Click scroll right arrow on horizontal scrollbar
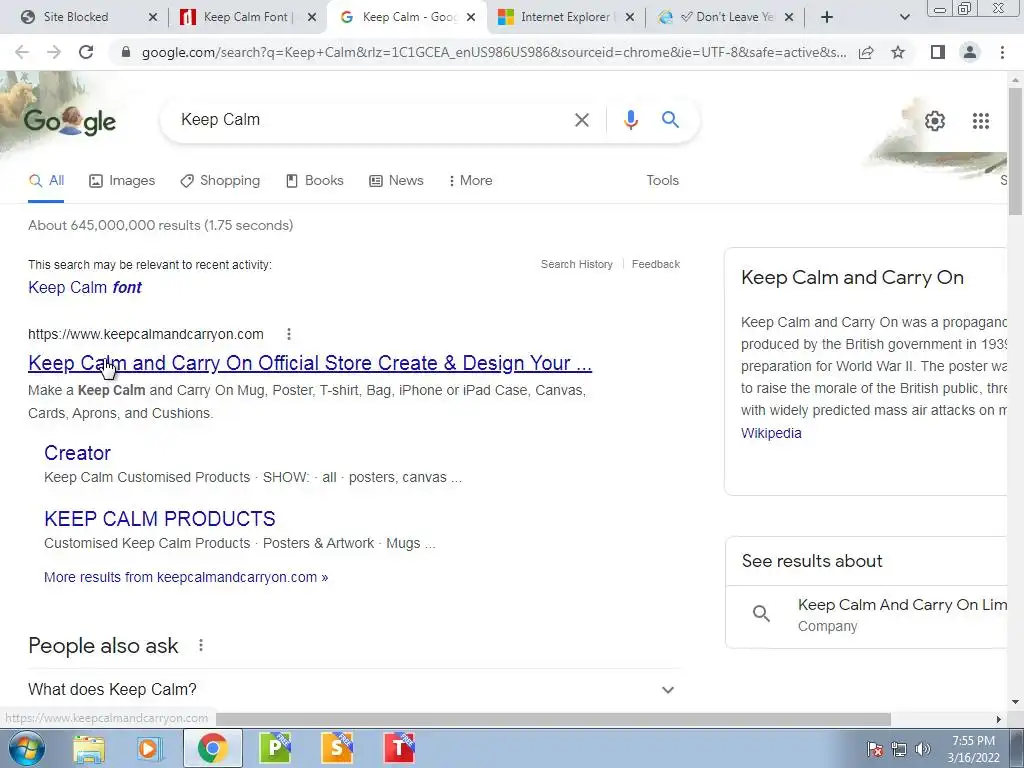The width and height of the screenshot is (1024, 768). point(998,719)
